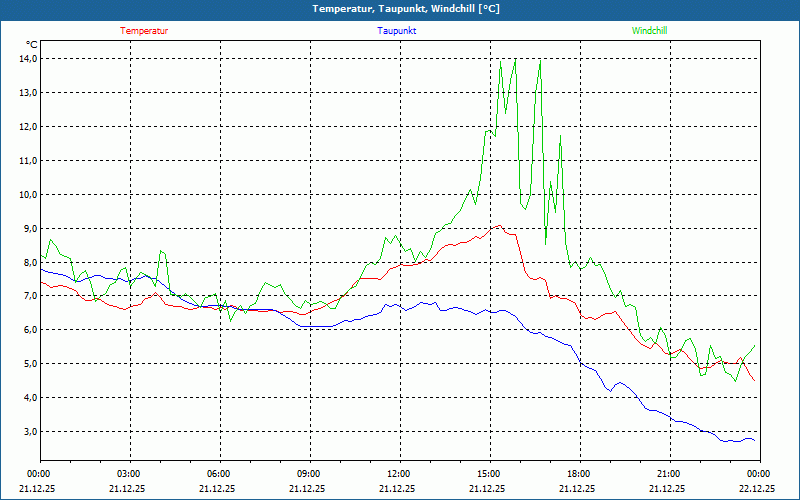Click the 10,0 y-axis value label
The image size is (800, 500).
click(27, 194)
